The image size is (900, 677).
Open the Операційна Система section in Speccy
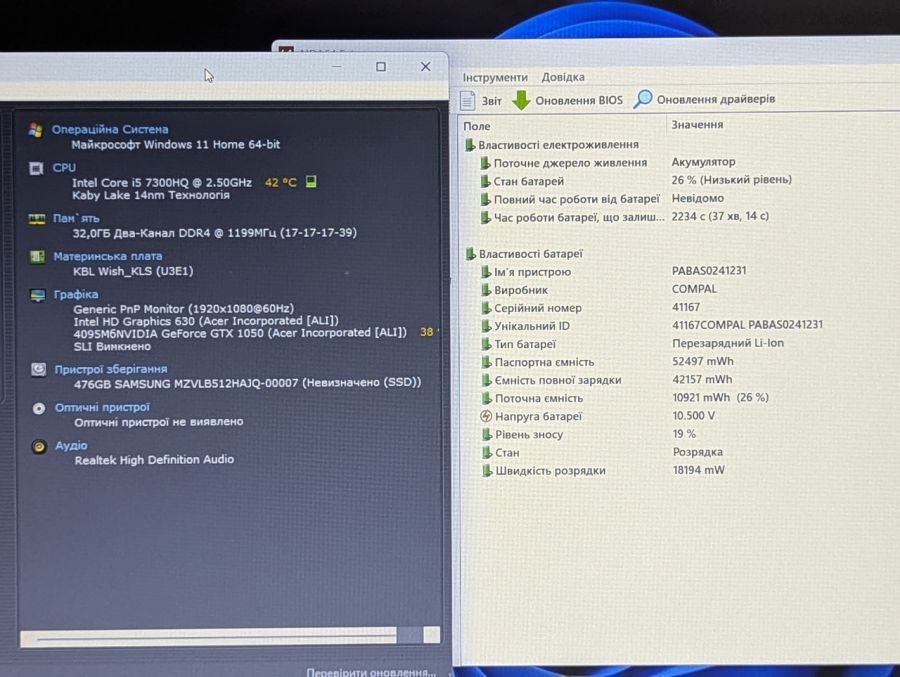pos(110,129)
